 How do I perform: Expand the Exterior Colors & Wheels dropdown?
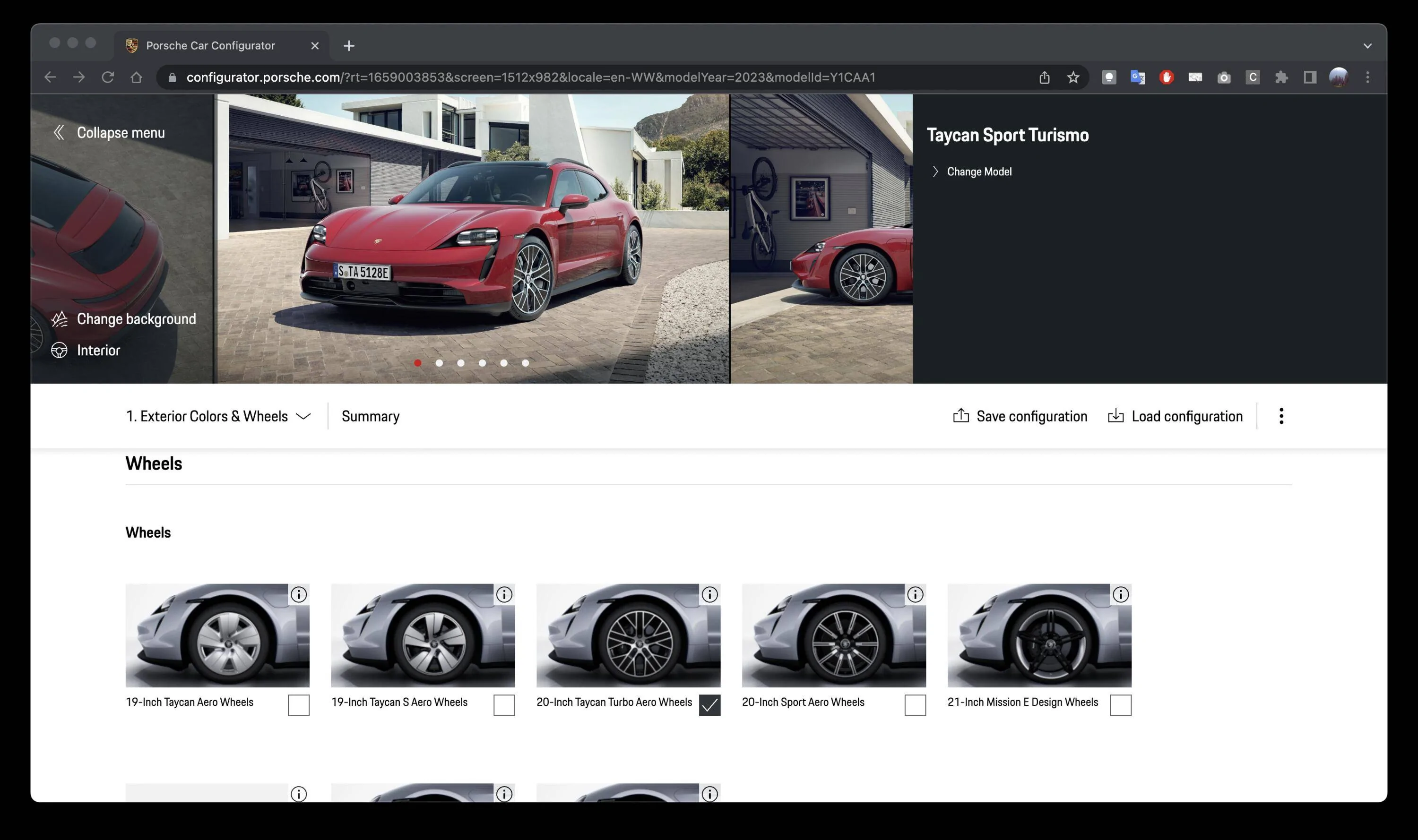tap(218, 416)
